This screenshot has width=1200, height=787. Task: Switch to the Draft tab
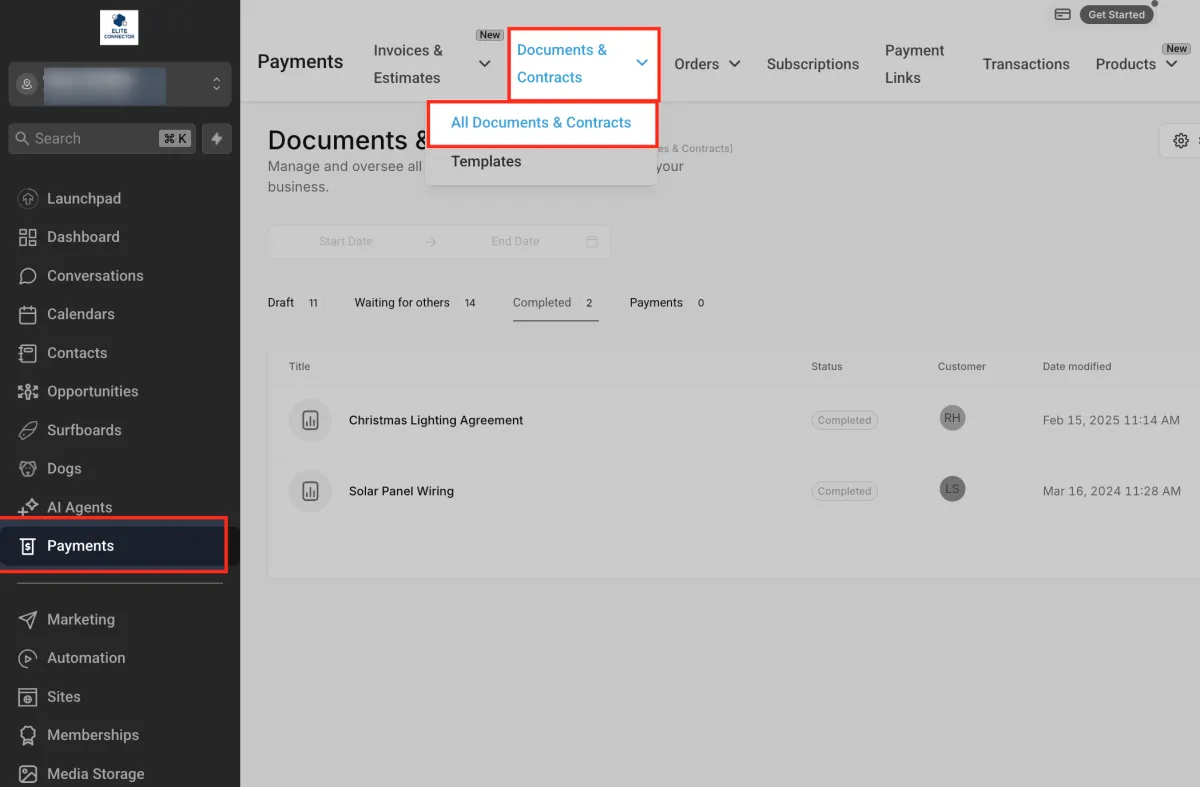tap(293, 303)
